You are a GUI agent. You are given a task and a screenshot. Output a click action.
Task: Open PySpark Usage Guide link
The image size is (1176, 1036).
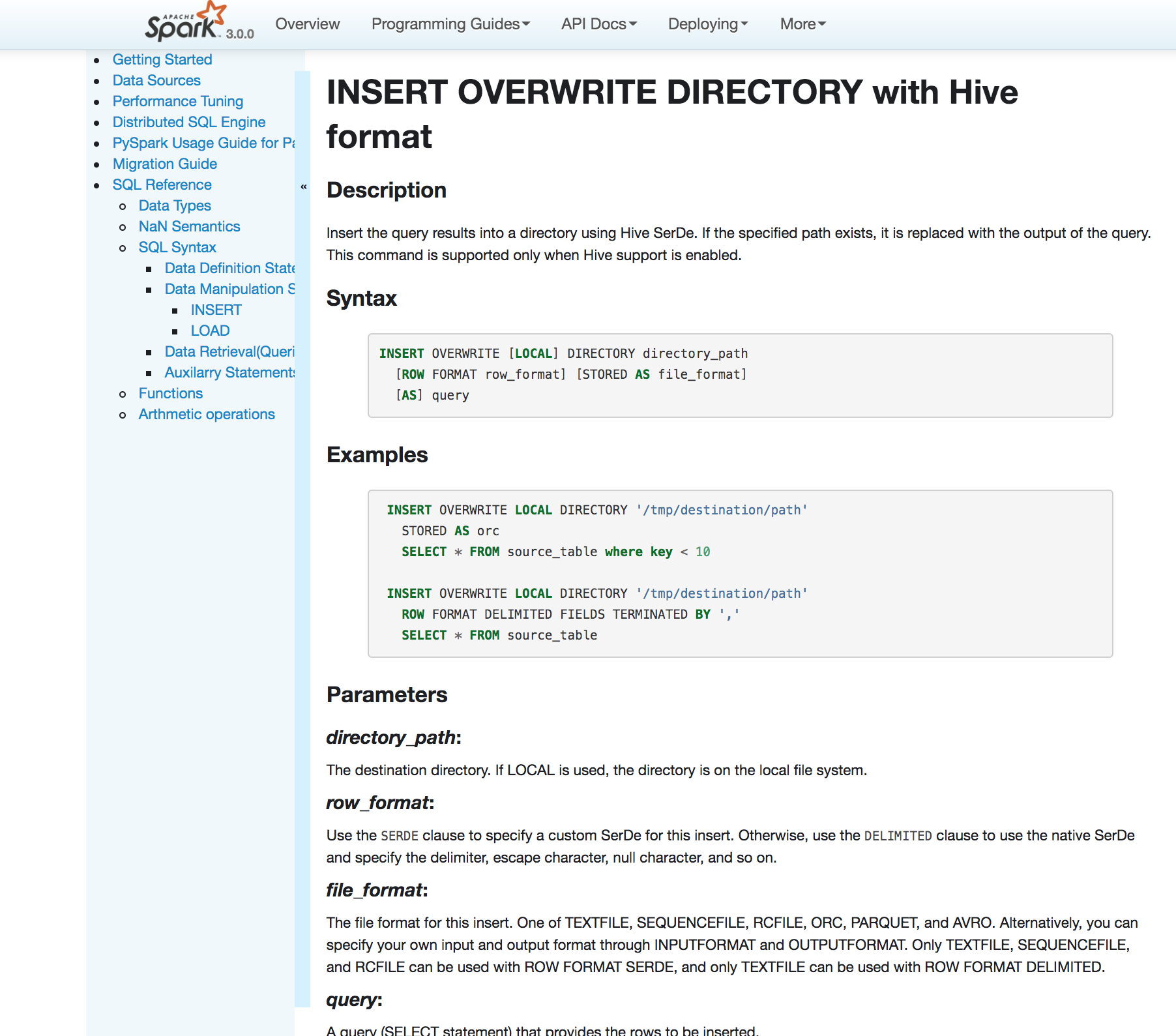coord(203,143)
